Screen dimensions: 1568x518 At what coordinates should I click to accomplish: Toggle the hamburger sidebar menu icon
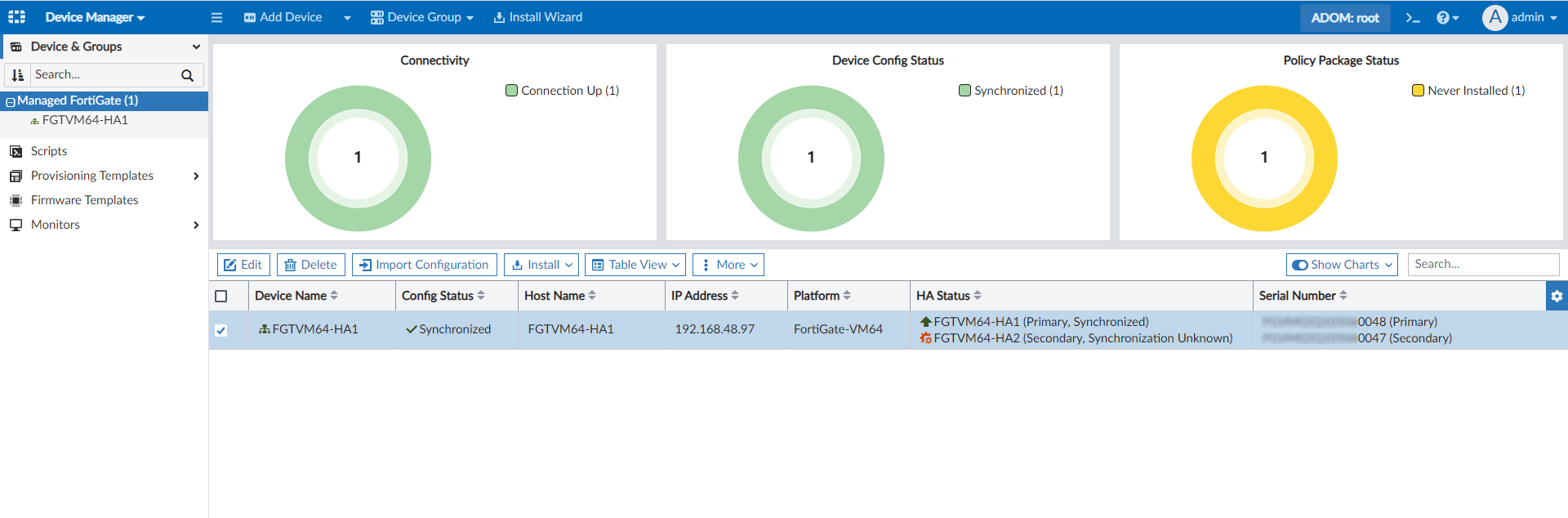(216, 17)
